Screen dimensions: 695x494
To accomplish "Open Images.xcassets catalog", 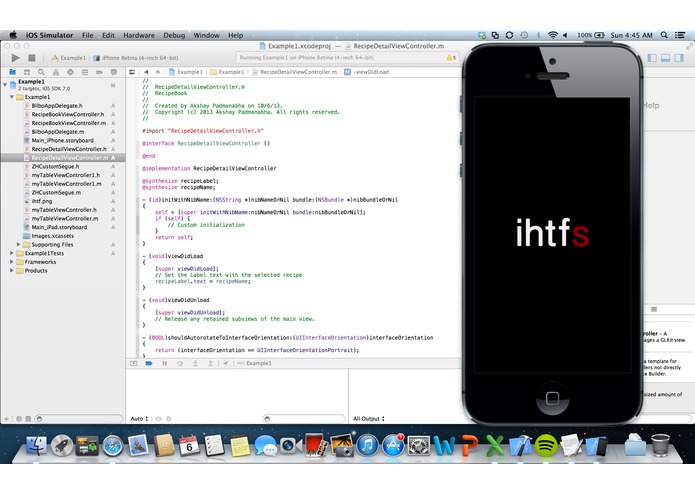I will (52, 236).
